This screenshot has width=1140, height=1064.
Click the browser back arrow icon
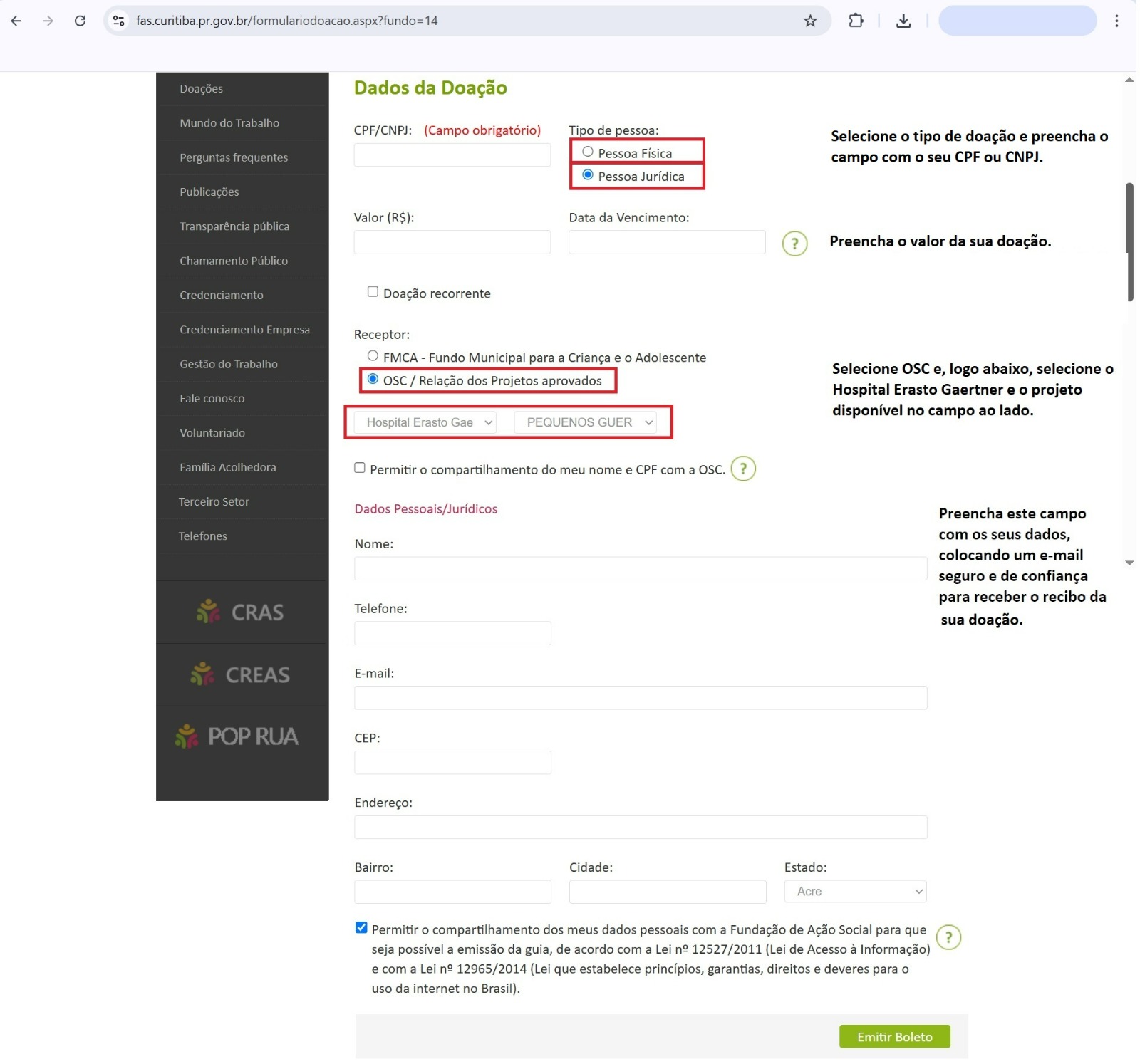[x=16, y=21]
